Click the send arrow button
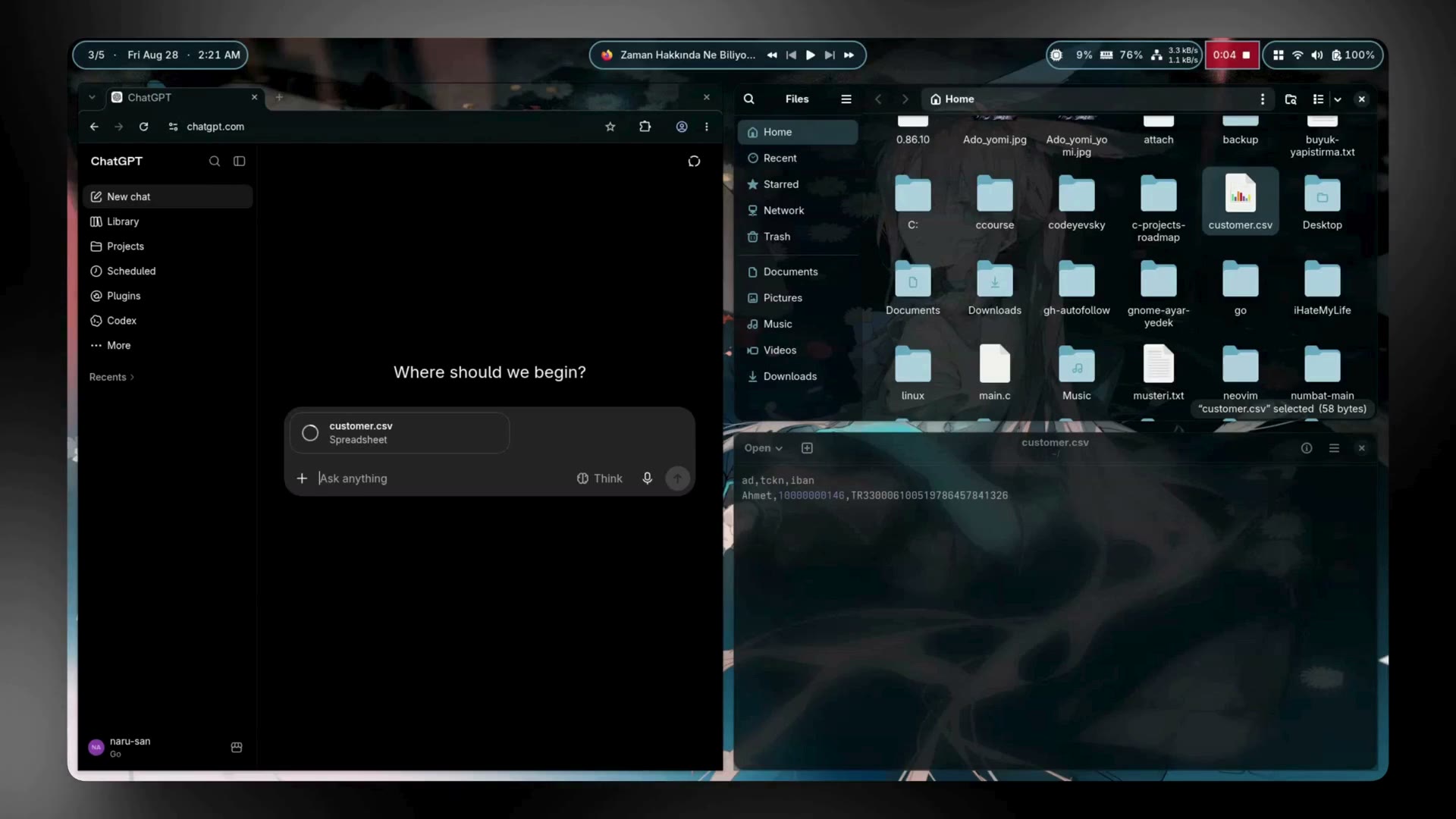 pyautogui.click(x=677, y=479)
